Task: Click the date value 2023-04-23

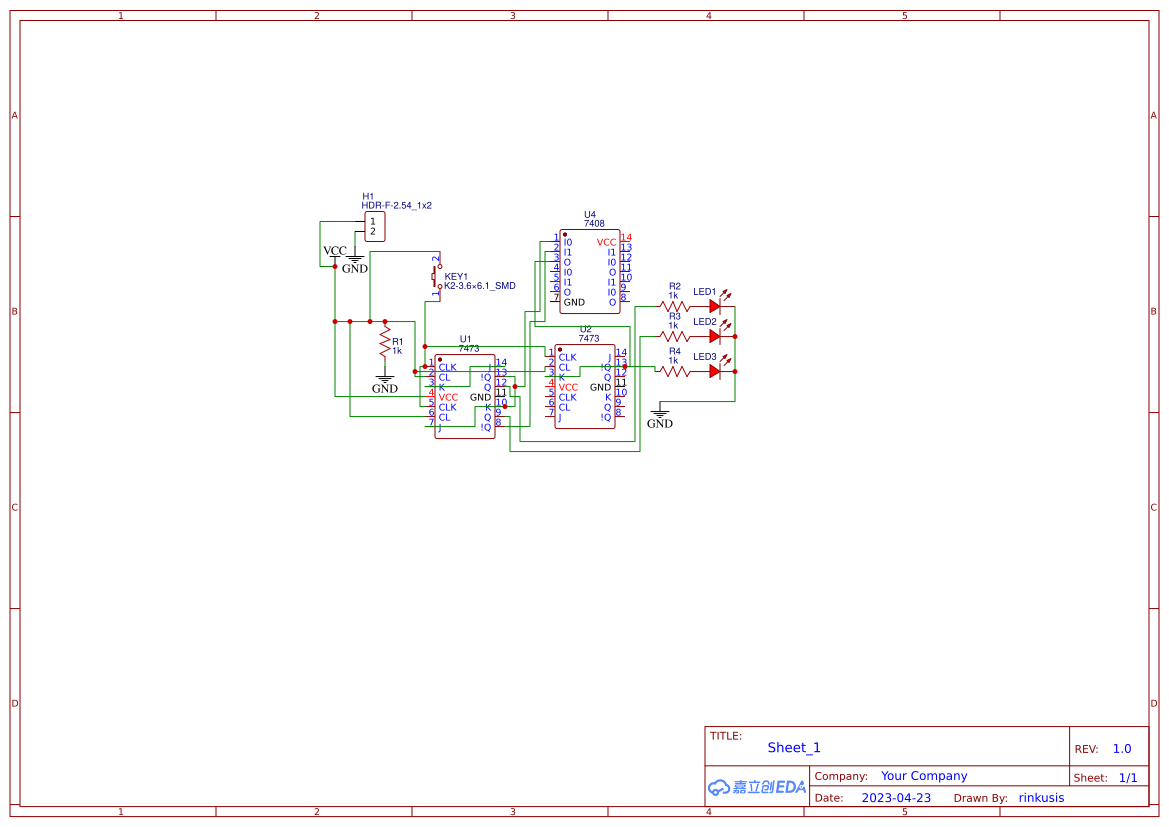Action: [896, 798]
